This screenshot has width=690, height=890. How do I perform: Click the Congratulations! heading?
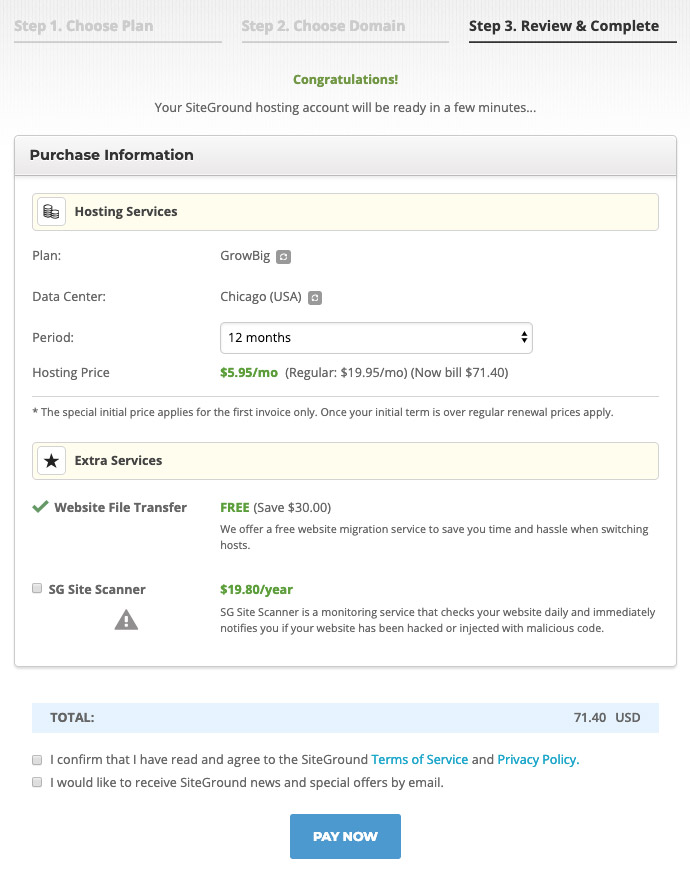(x=346, y=79)
